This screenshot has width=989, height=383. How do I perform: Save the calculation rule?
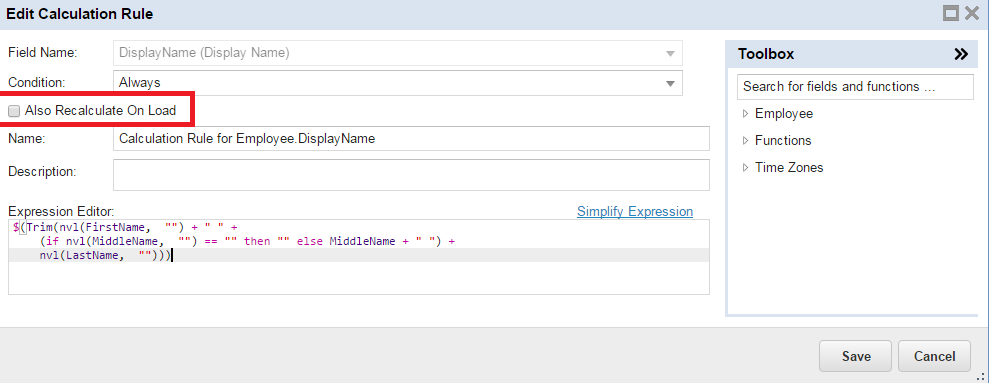tap(855, 356)
